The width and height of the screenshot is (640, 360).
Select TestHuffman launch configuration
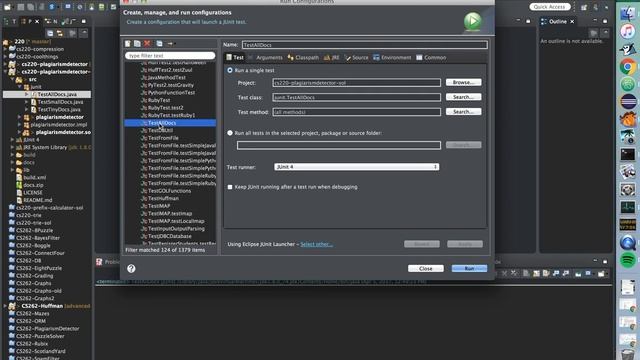(x=163, y=198)
